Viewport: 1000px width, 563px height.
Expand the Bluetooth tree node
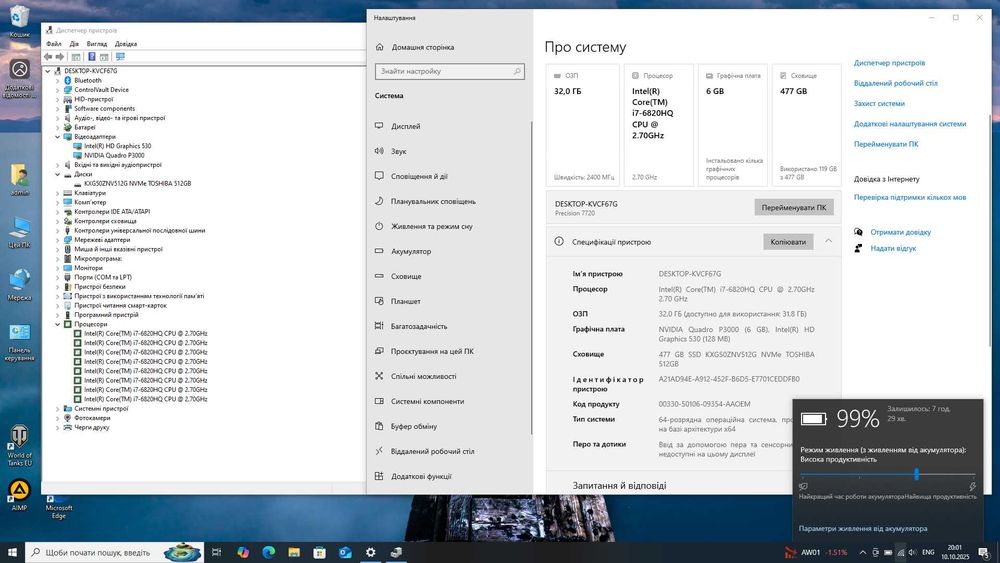pos(57,80)
